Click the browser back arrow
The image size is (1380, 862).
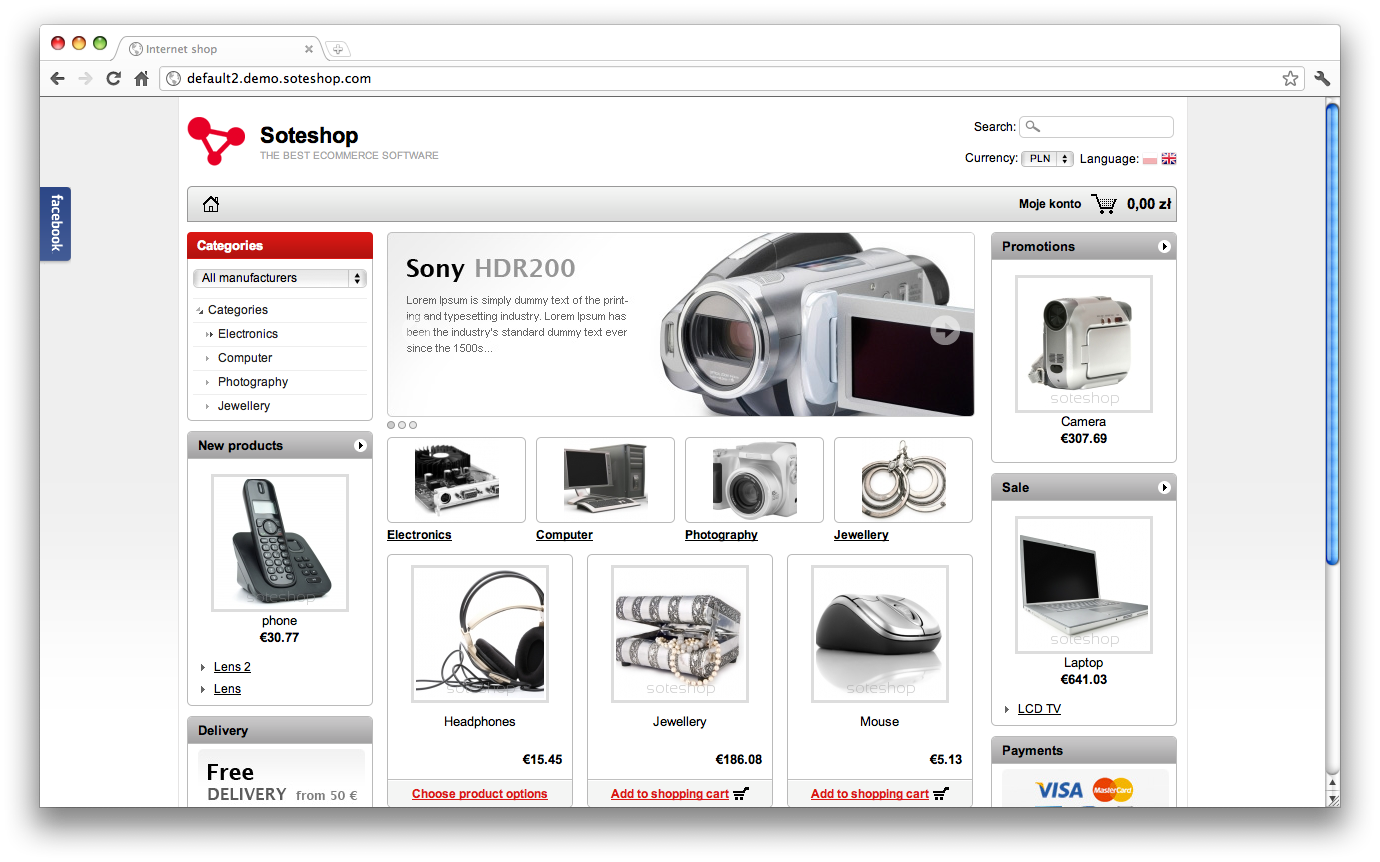coord(57,79)
